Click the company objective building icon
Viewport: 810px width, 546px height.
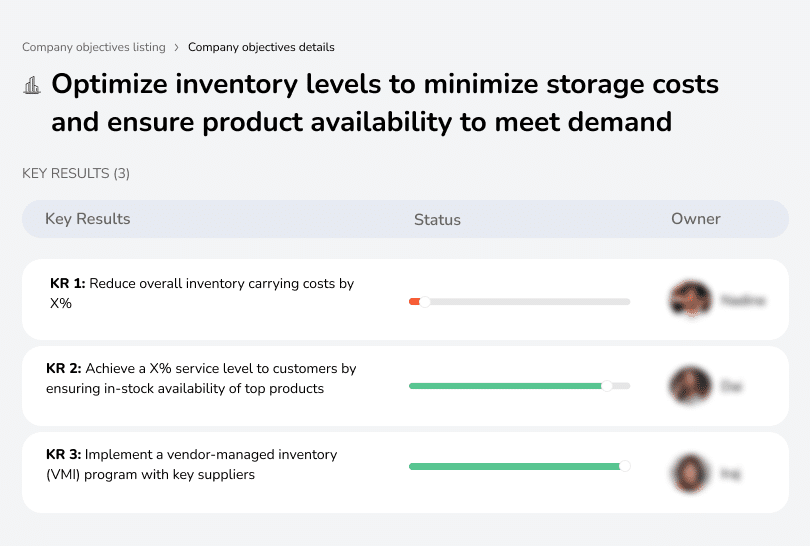coord(32,86)
